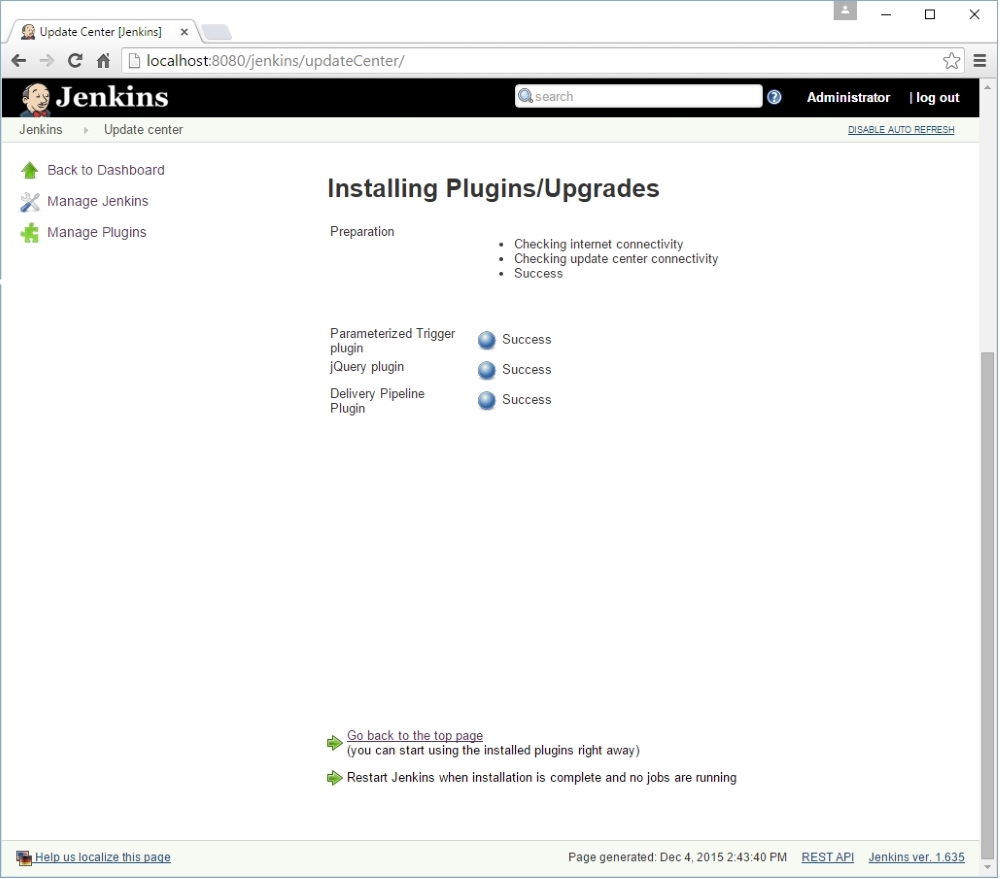
Task: Click the blue status ball for Delivery Pipeline Plugin
Action: 487,400
